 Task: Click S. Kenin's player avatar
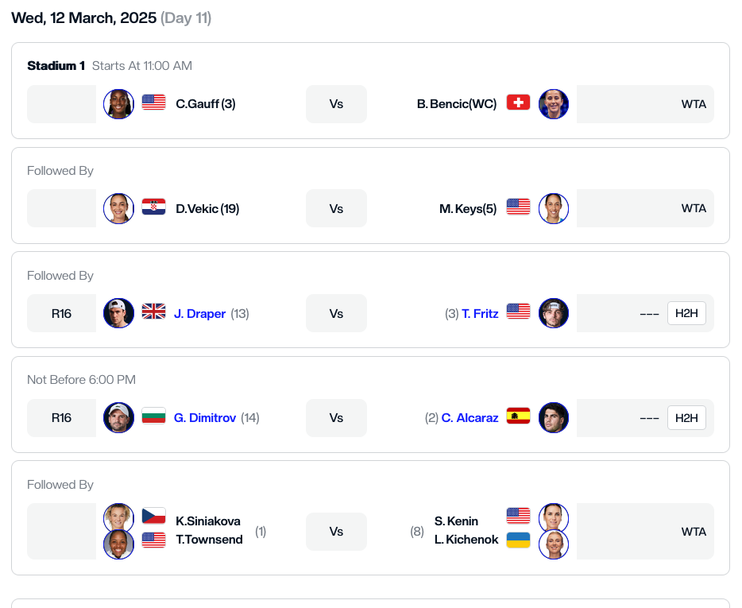coord(554,517)
